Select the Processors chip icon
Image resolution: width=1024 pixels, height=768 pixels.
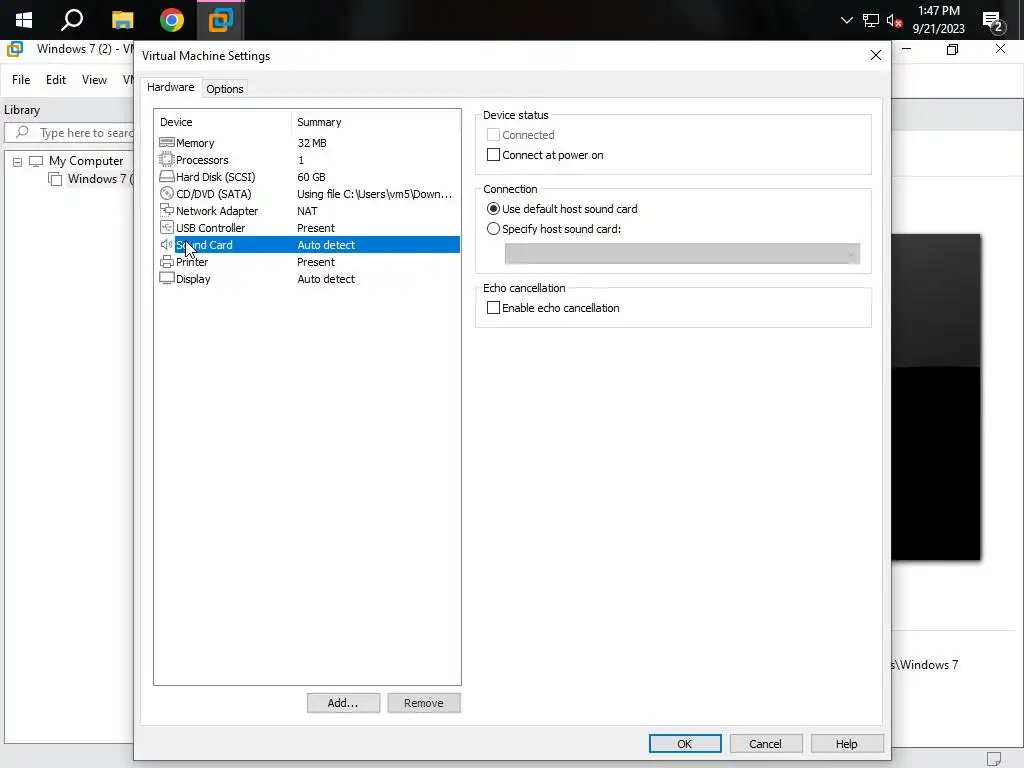tap(167, 159)
